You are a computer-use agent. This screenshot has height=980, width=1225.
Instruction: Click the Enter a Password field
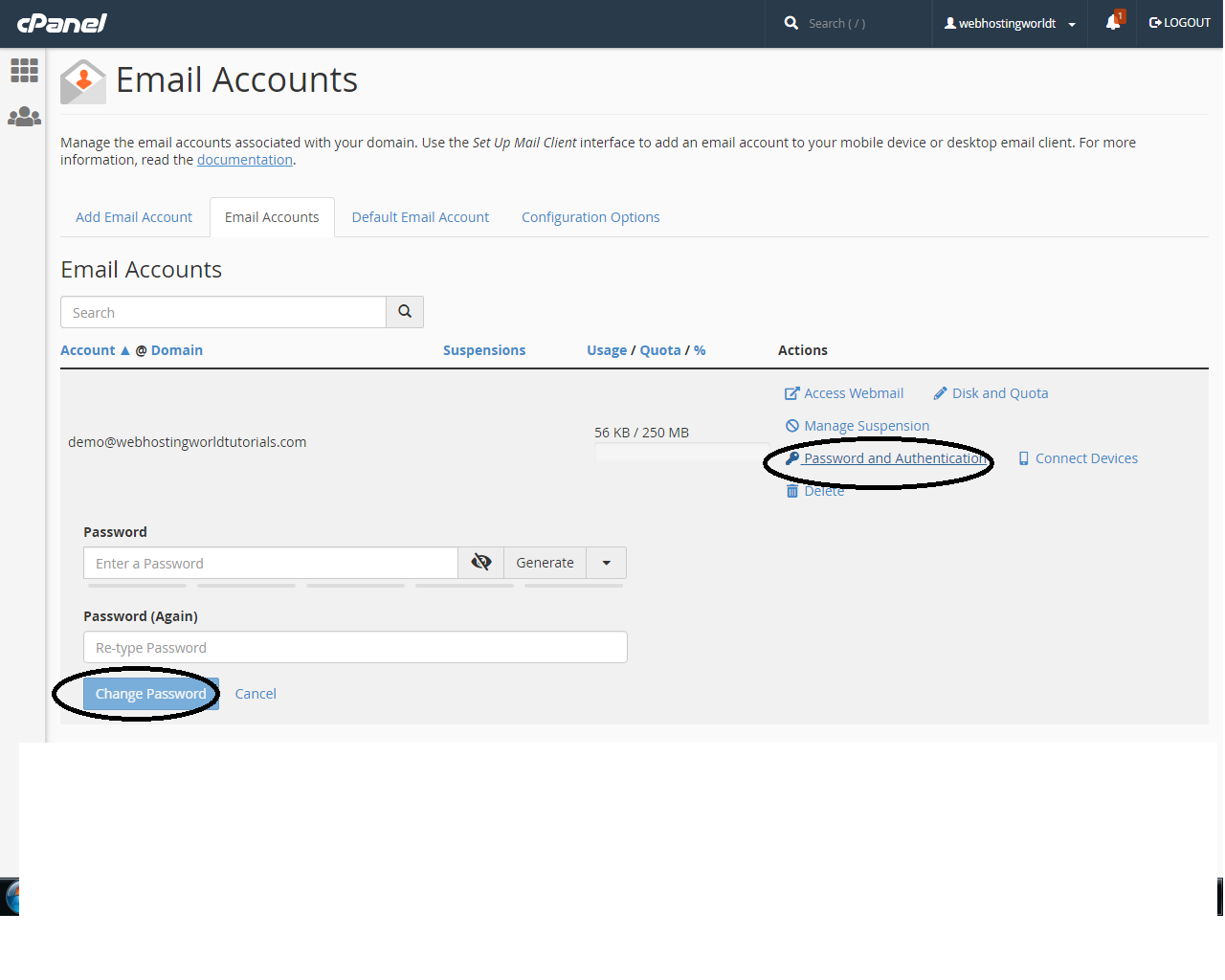tap(271, 562)
